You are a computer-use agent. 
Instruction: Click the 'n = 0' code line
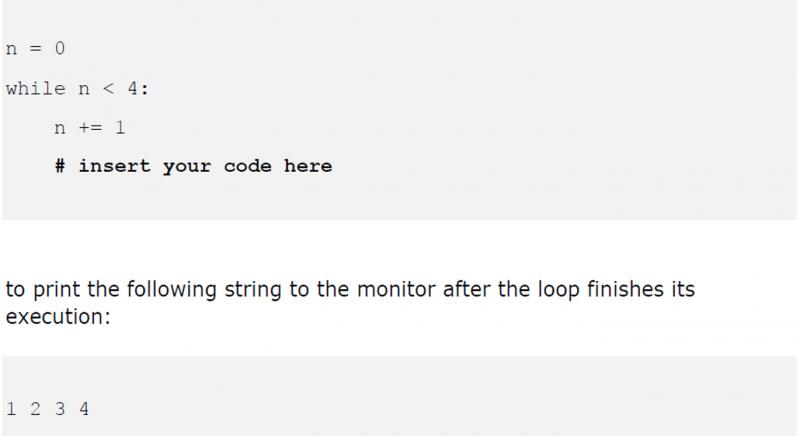[35, 48]
